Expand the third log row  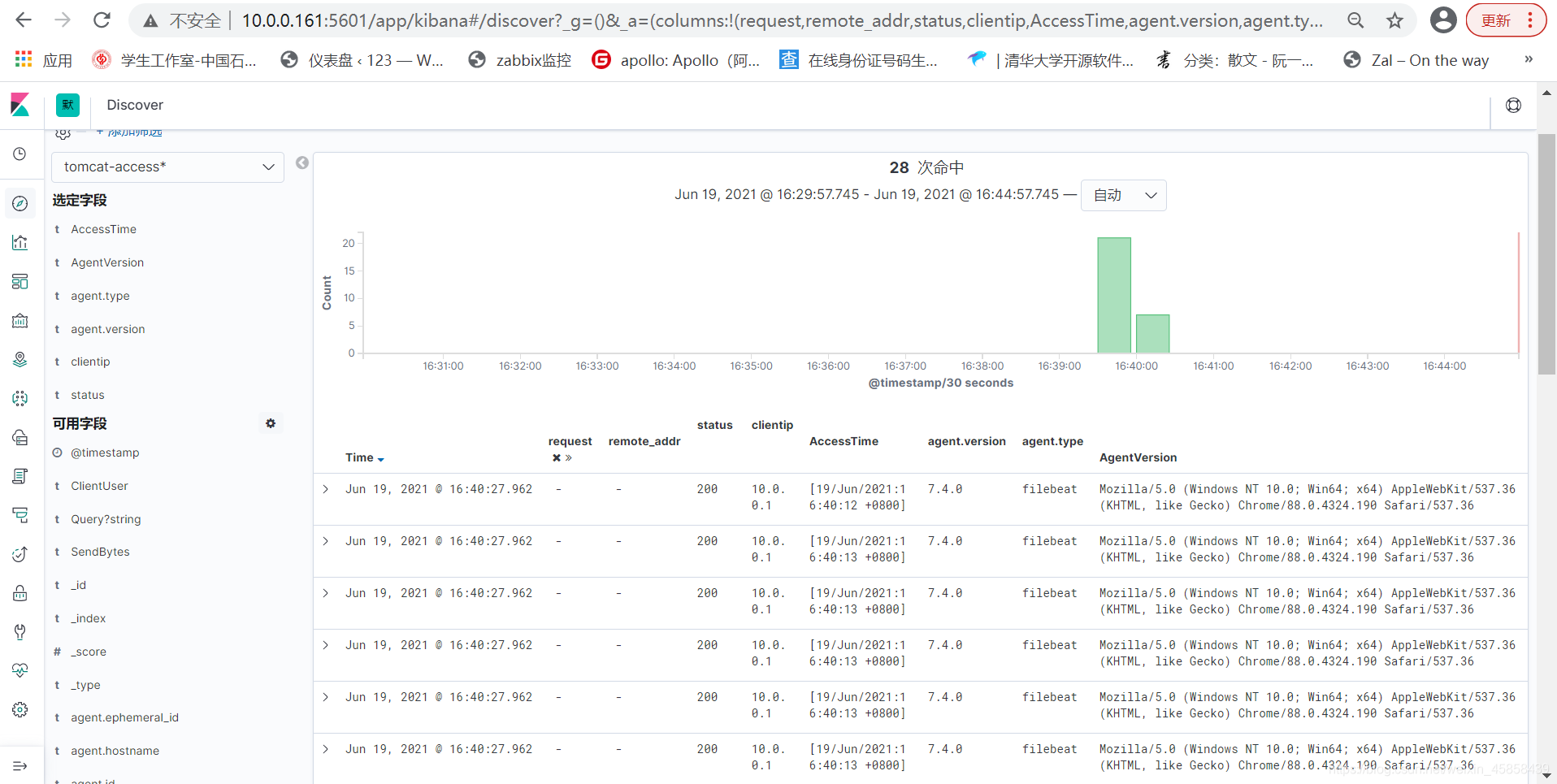tap(326, 593)
